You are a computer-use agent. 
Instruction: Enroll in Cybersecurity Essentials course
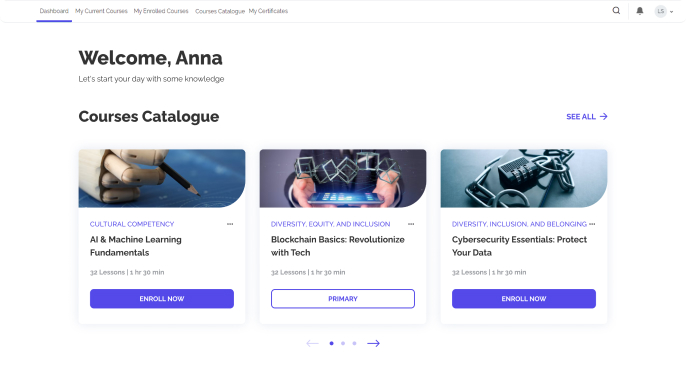point(524,299)
